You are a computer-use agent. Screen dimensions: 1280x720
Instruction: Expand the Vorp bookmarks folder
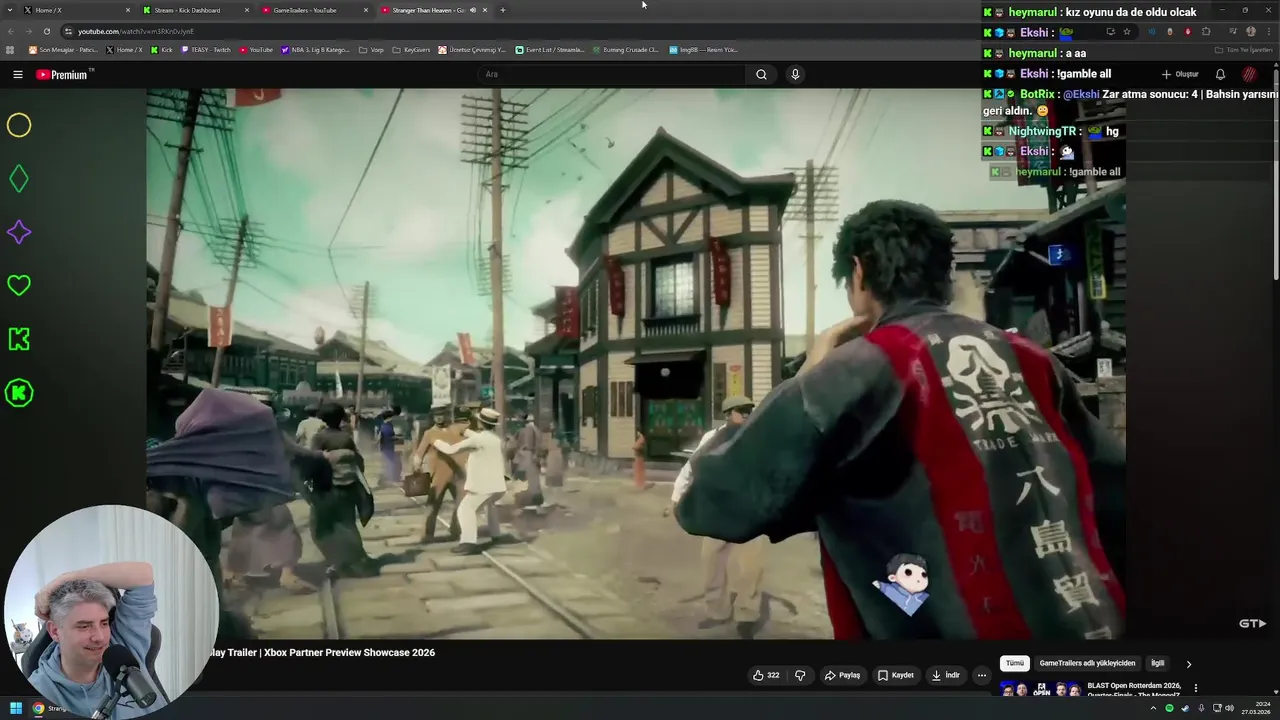[x=371, y=50]
